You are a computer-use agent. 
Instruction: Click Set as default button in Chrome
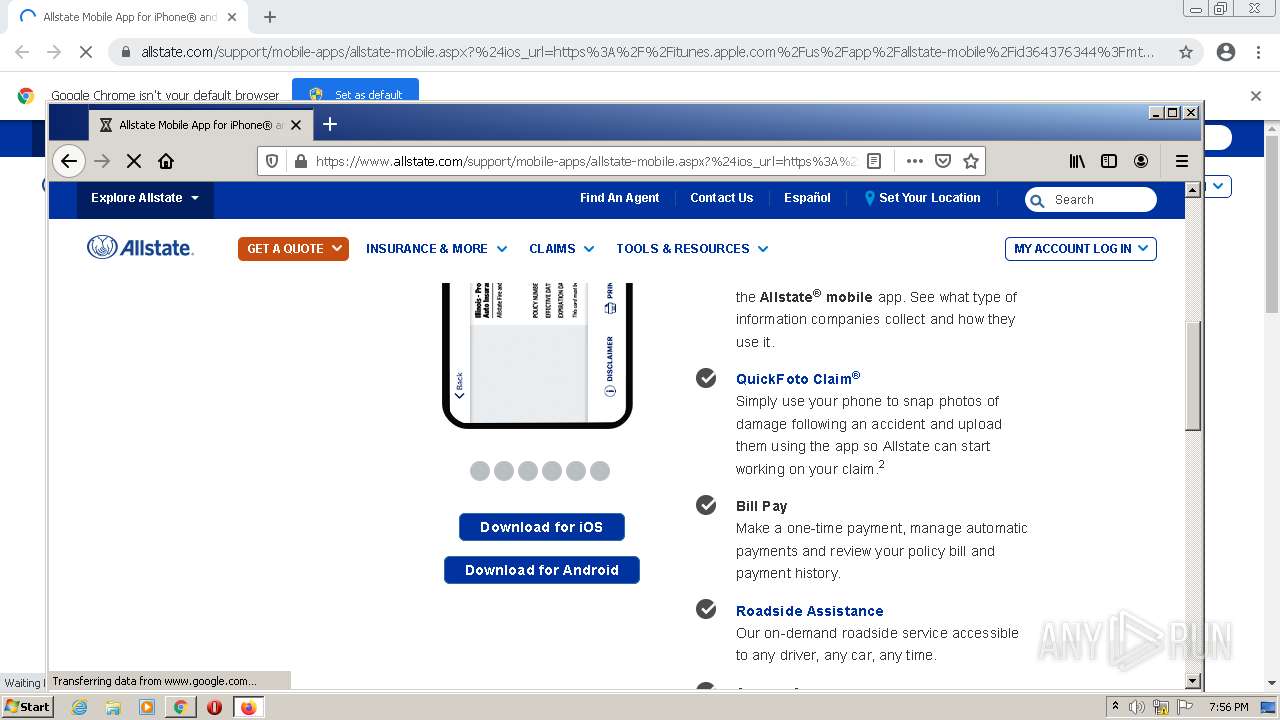coord(356,94)
